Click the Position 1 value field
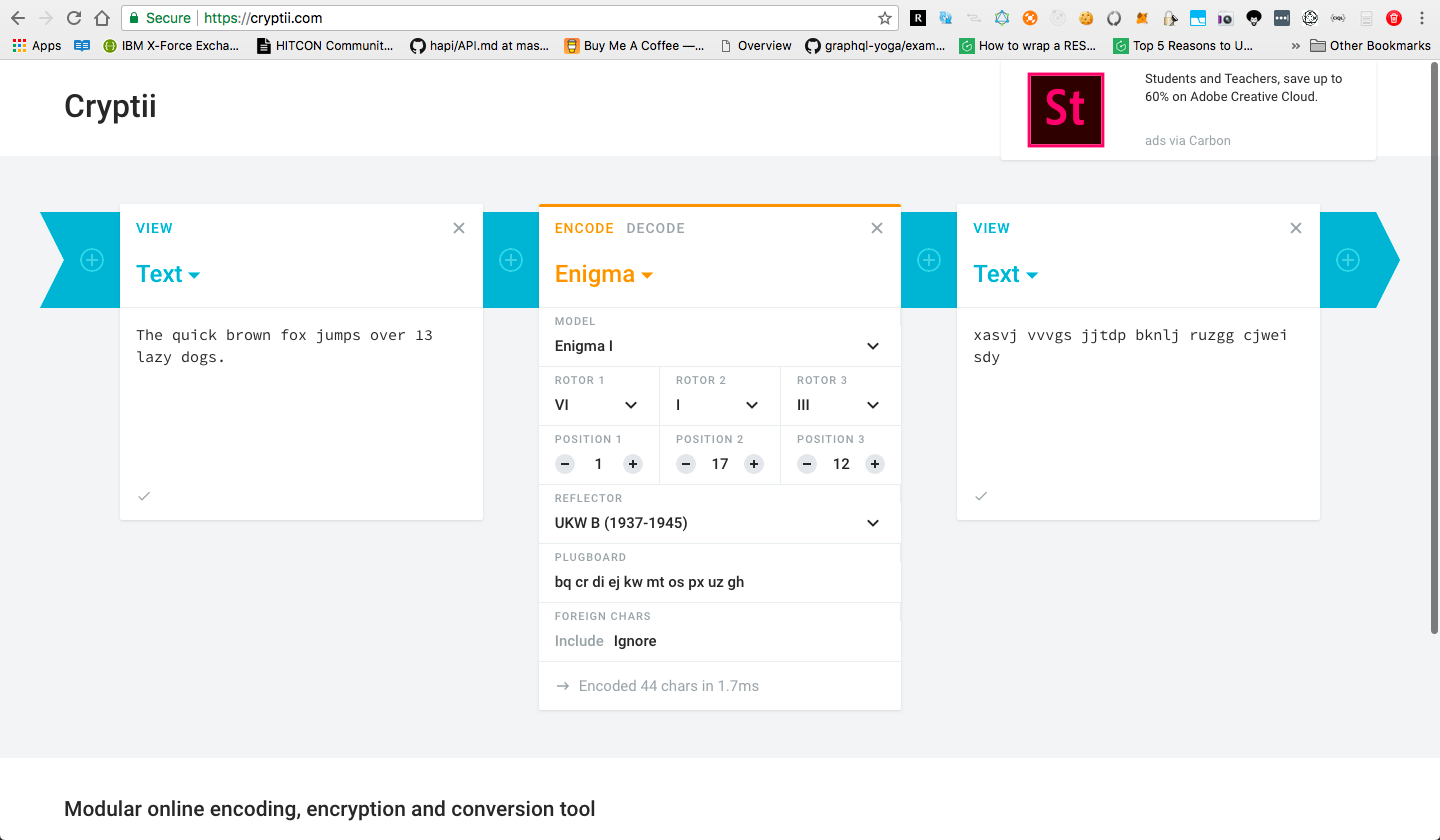The image size is (1440, 840). point(599,464)
